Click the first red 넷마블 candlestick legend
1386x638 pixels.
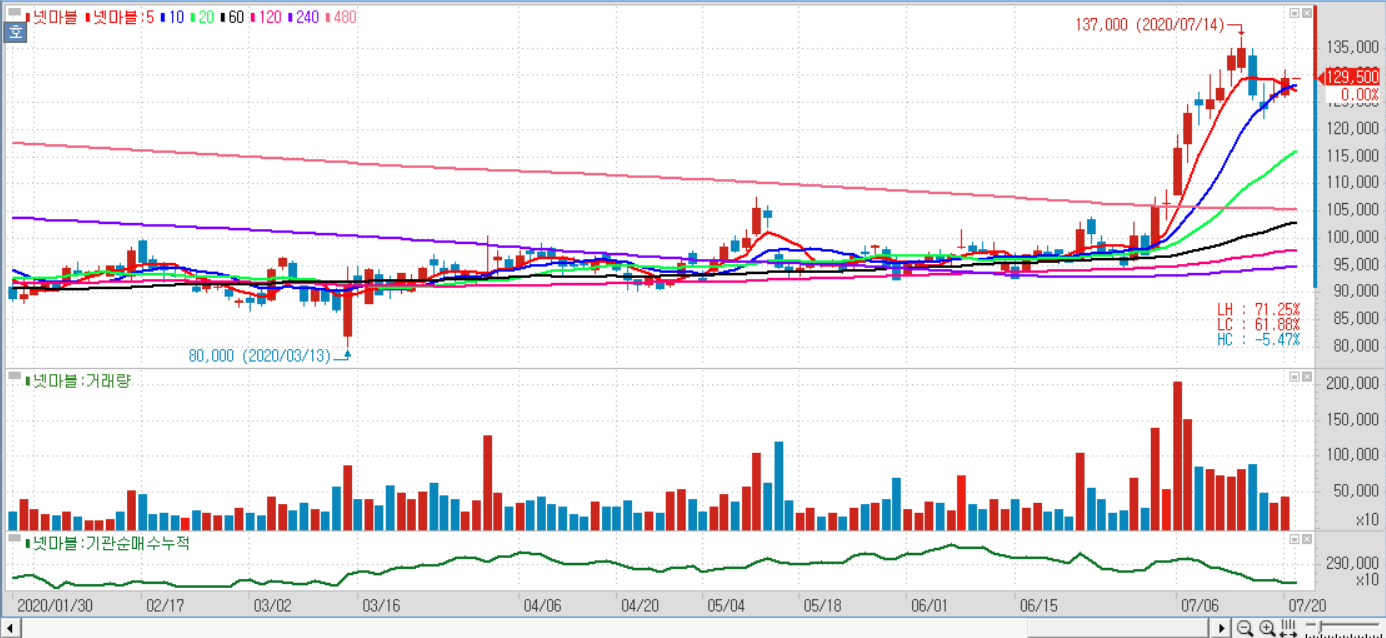[x=52, y=17]
